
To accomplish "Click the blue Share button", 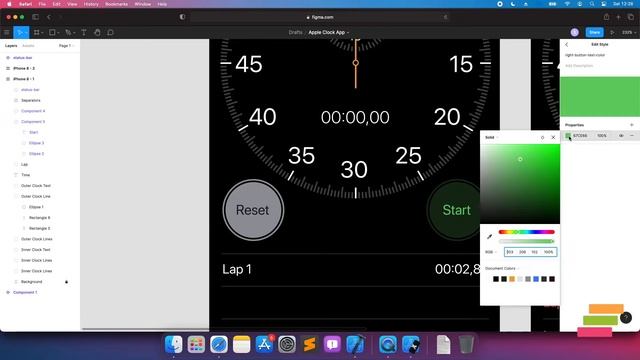I will click(594, 32).
